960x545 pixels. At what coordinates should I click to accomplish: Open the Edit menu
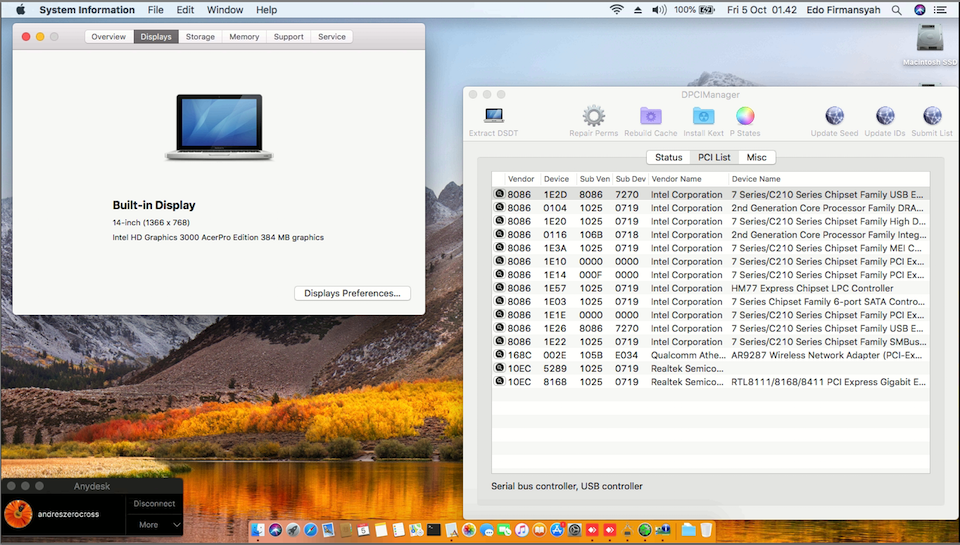(185, 10)
